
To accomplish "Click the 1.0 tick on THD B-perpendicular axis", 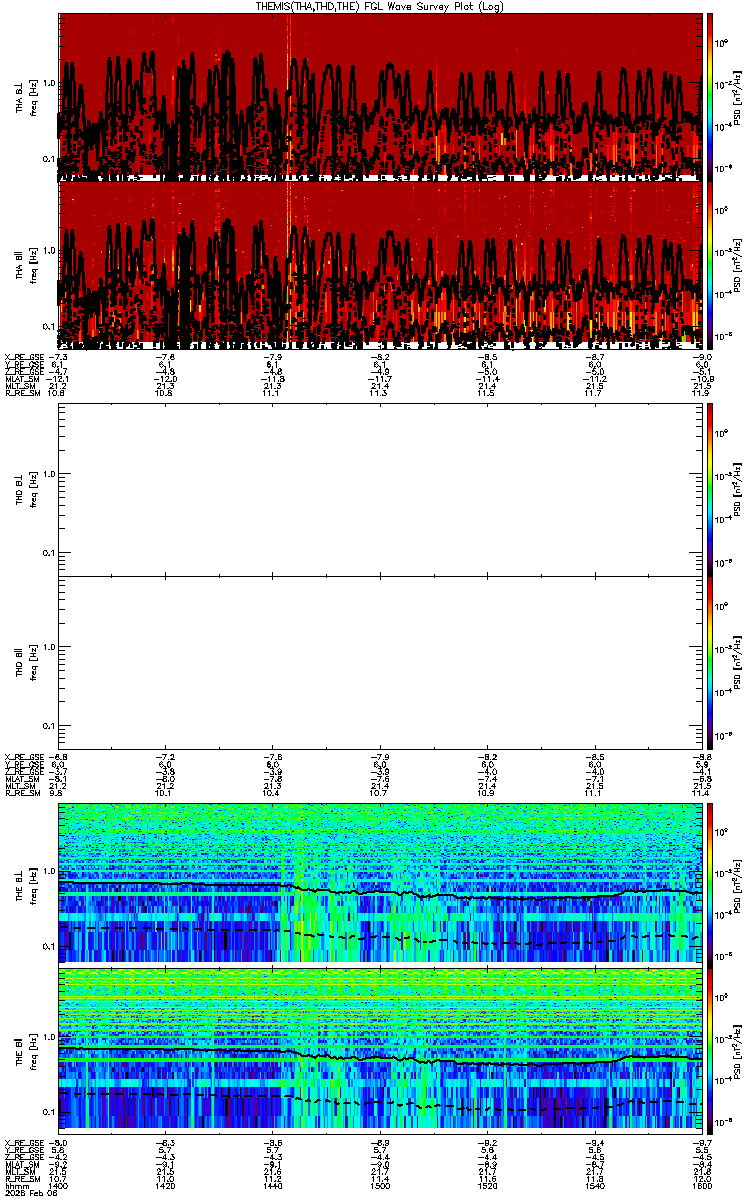I will [x=49, y=474].
